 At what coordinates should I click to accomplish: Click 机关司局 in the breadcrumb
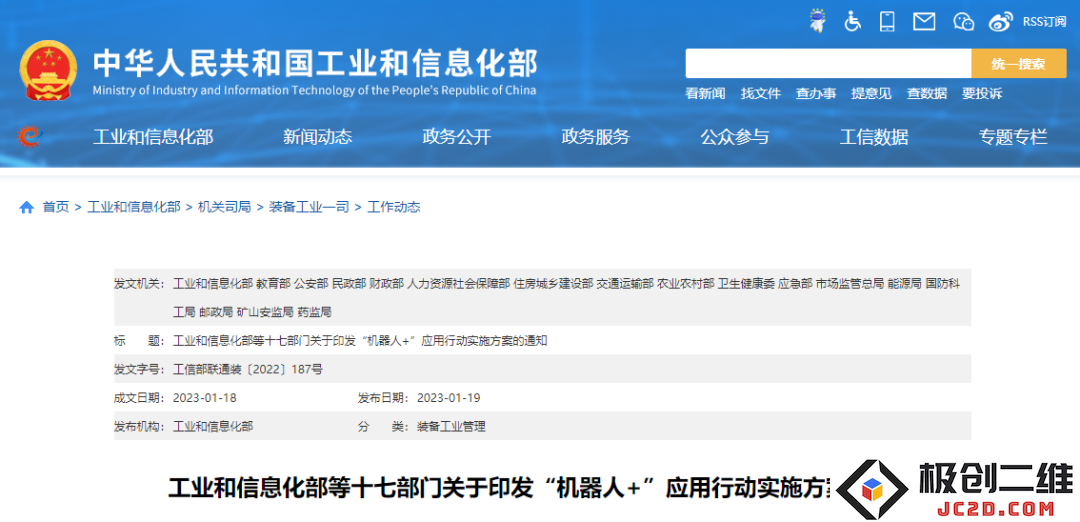(225, 207)
